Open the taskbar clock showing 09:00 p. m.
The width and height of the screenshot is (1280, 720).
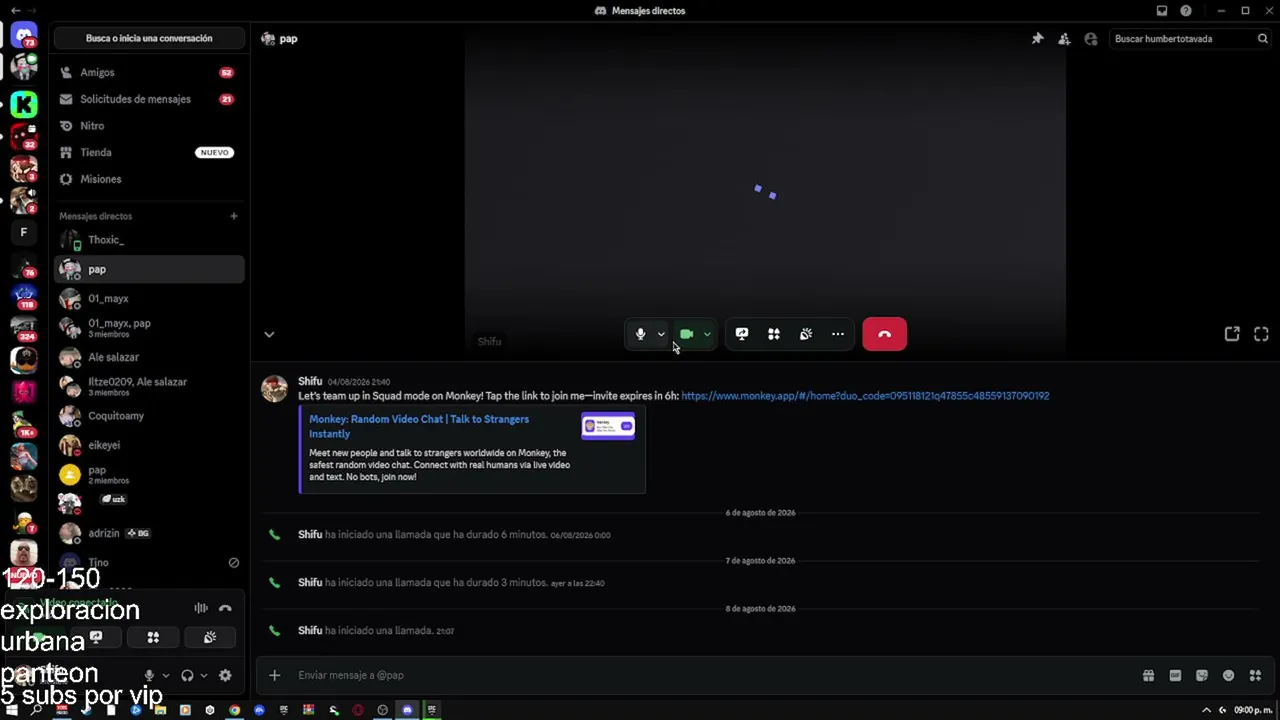[x=1252, y=710]
